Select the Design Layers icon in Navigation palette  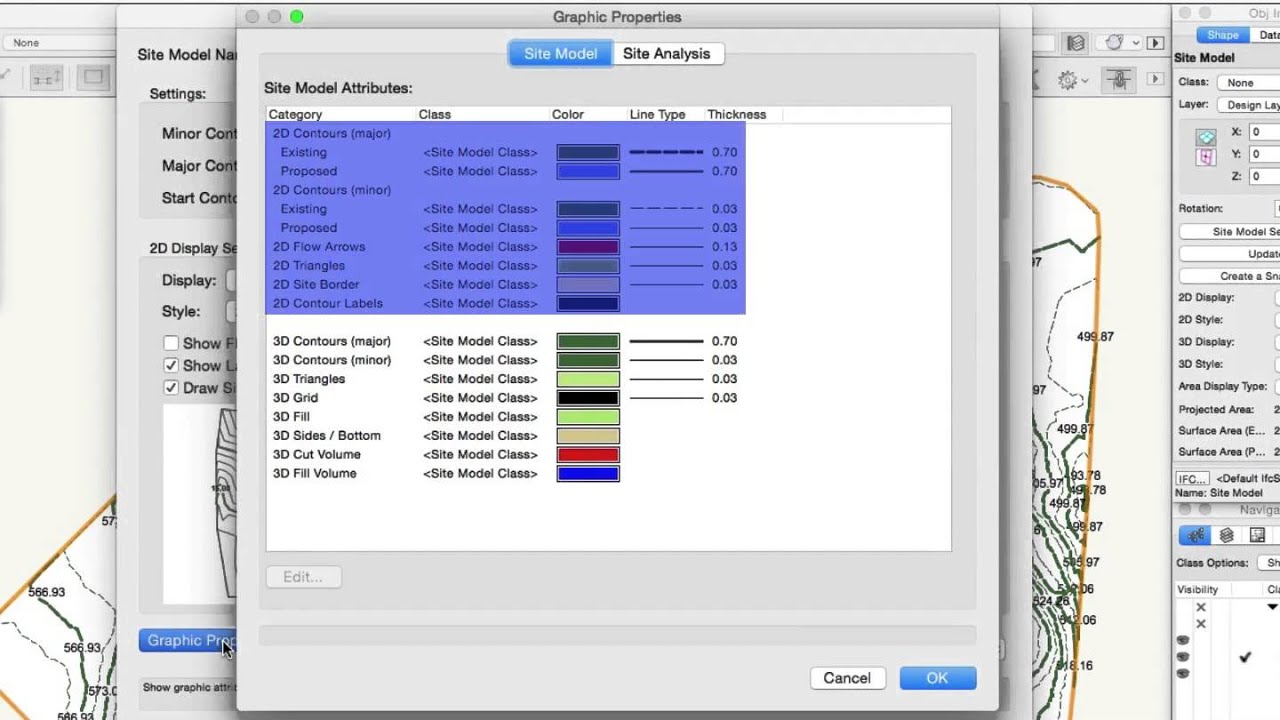coord(1226,535)
